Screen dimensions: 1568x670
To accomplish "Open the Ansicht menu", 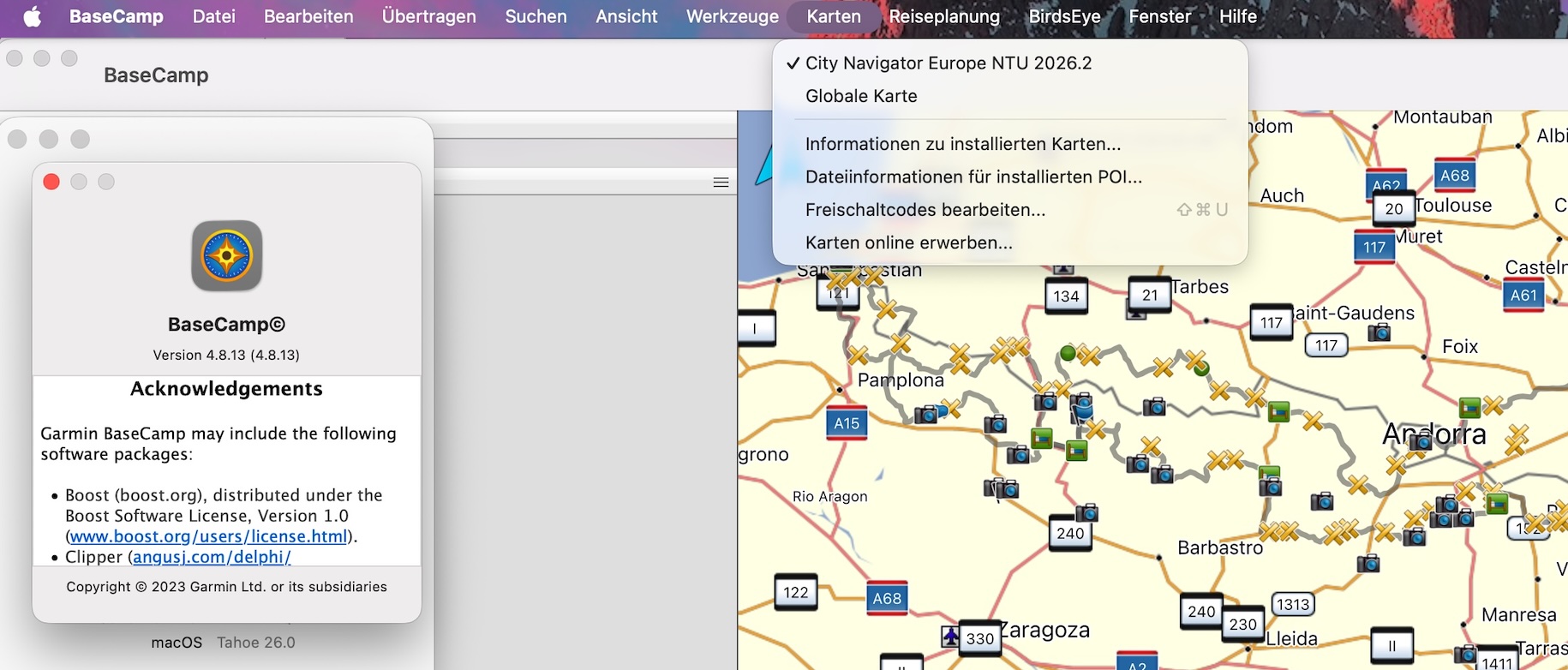I will [x=626, y=17].
